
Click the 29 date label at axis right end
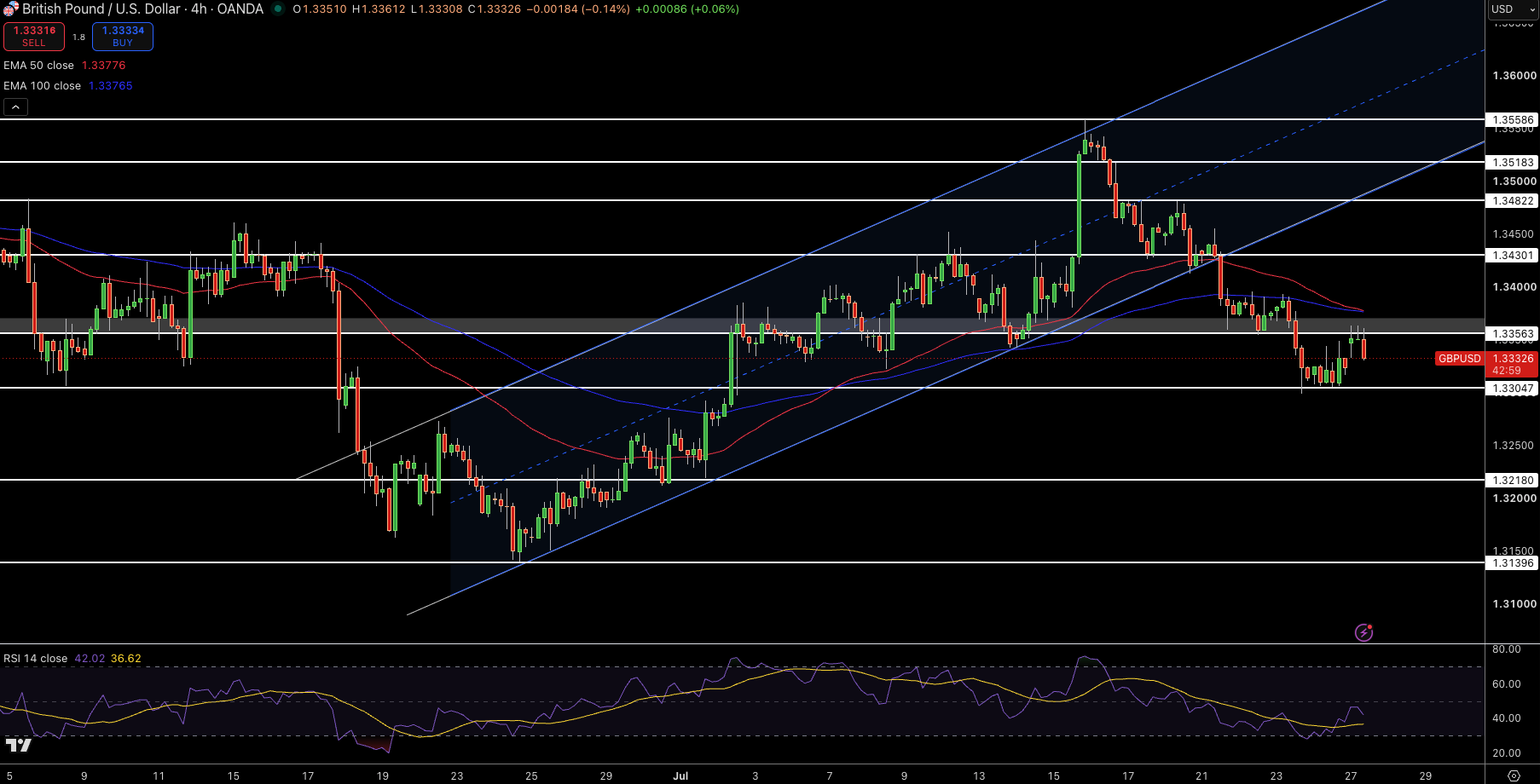(1426, 776)
